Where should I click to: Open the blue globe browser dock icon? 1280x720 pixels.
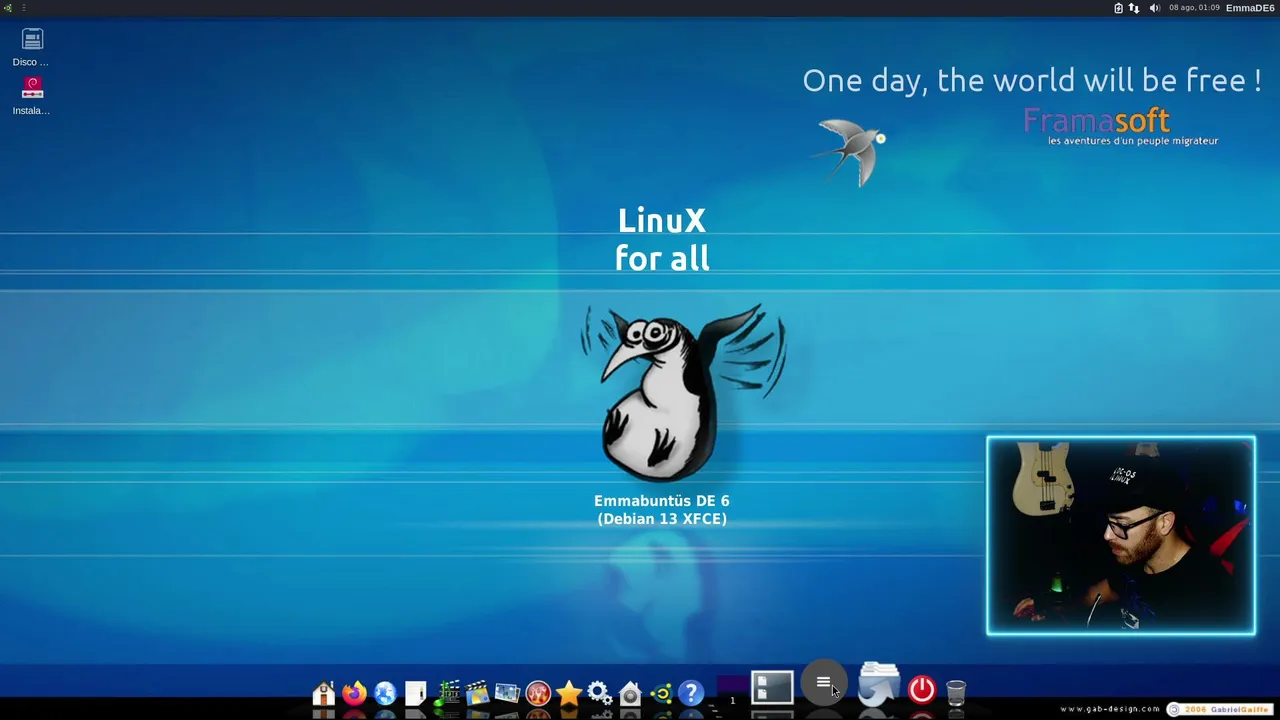coord(385,693)
